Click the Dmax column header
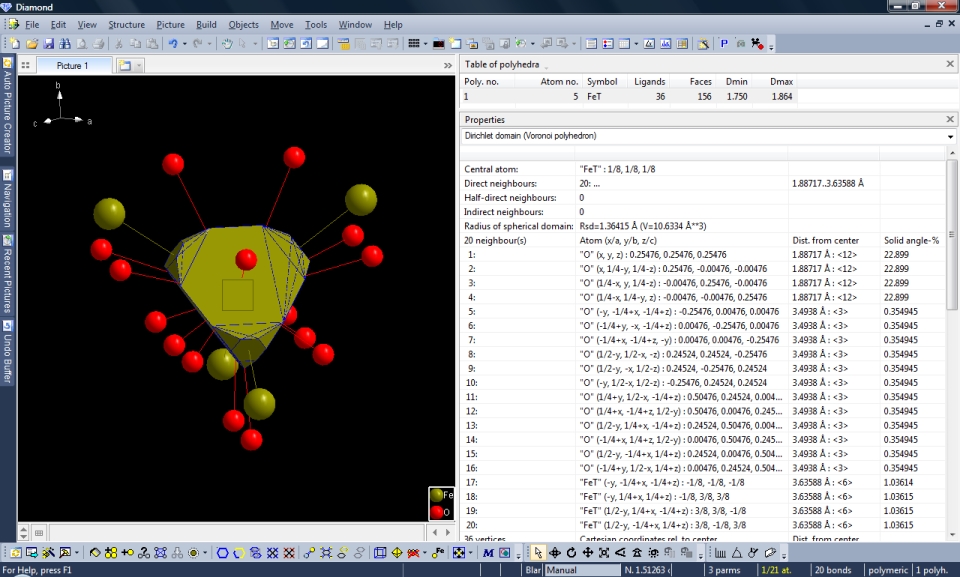This screenshot has height=577, width=960. [781, 81]
